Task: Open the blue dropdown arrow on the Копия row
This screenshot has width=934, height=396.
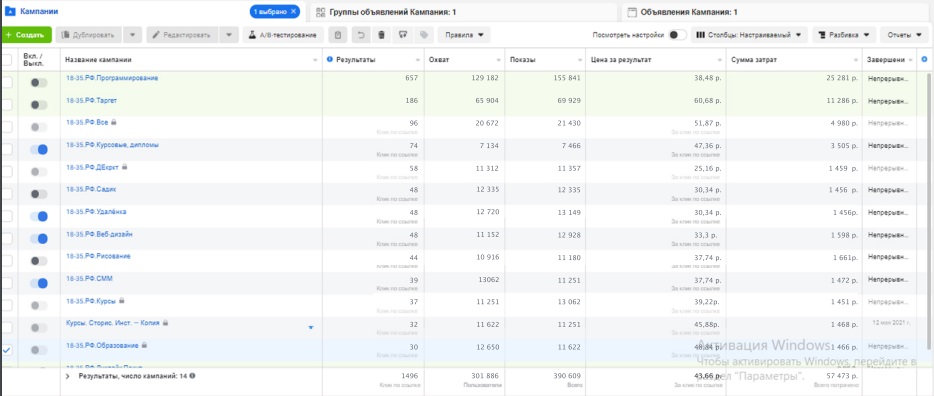Action: tap(310, 328)
